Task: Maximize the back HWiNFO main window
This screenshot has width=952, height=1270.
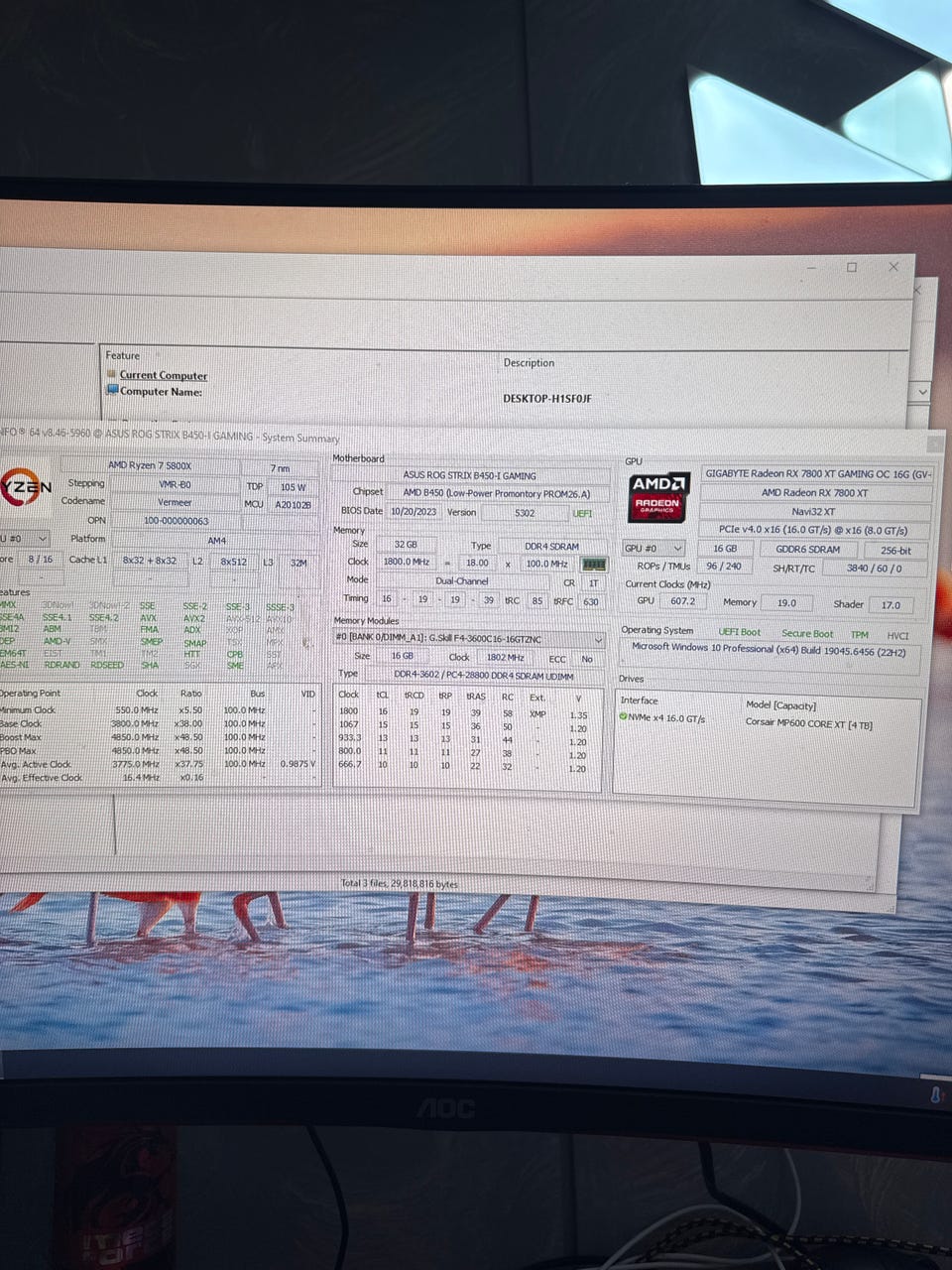Action: 852,267
